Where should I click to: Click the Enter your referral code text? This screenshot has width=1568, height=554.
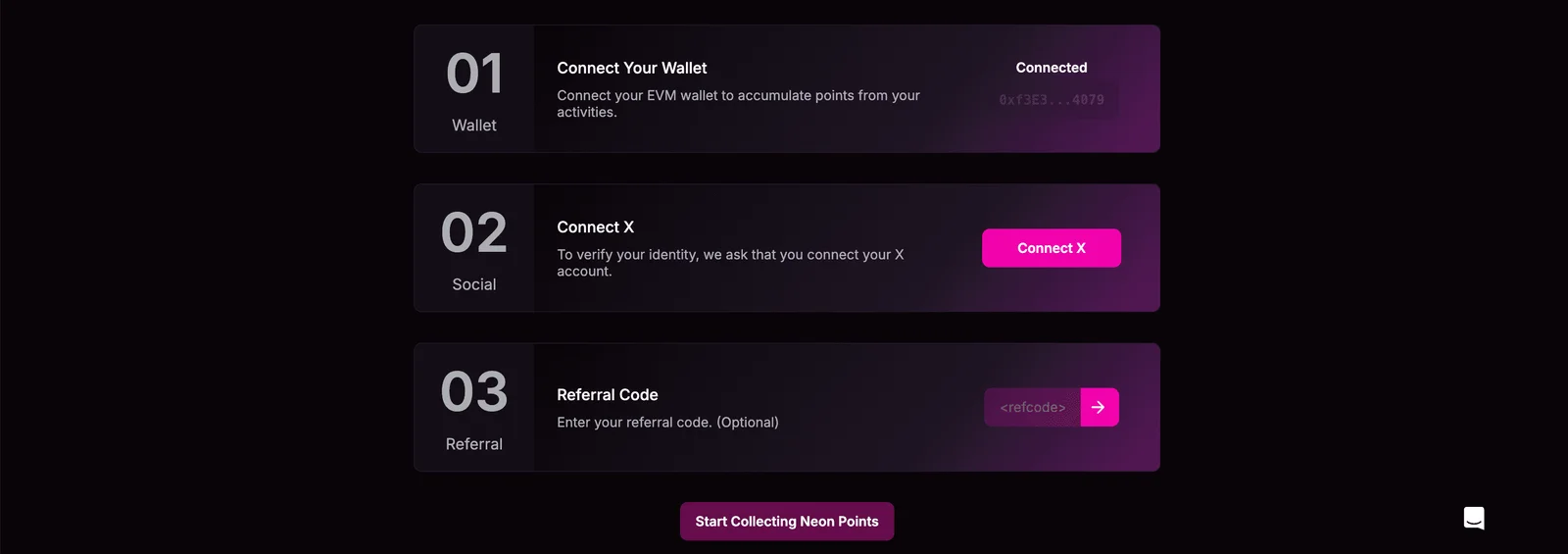click(x=667, y=422)
